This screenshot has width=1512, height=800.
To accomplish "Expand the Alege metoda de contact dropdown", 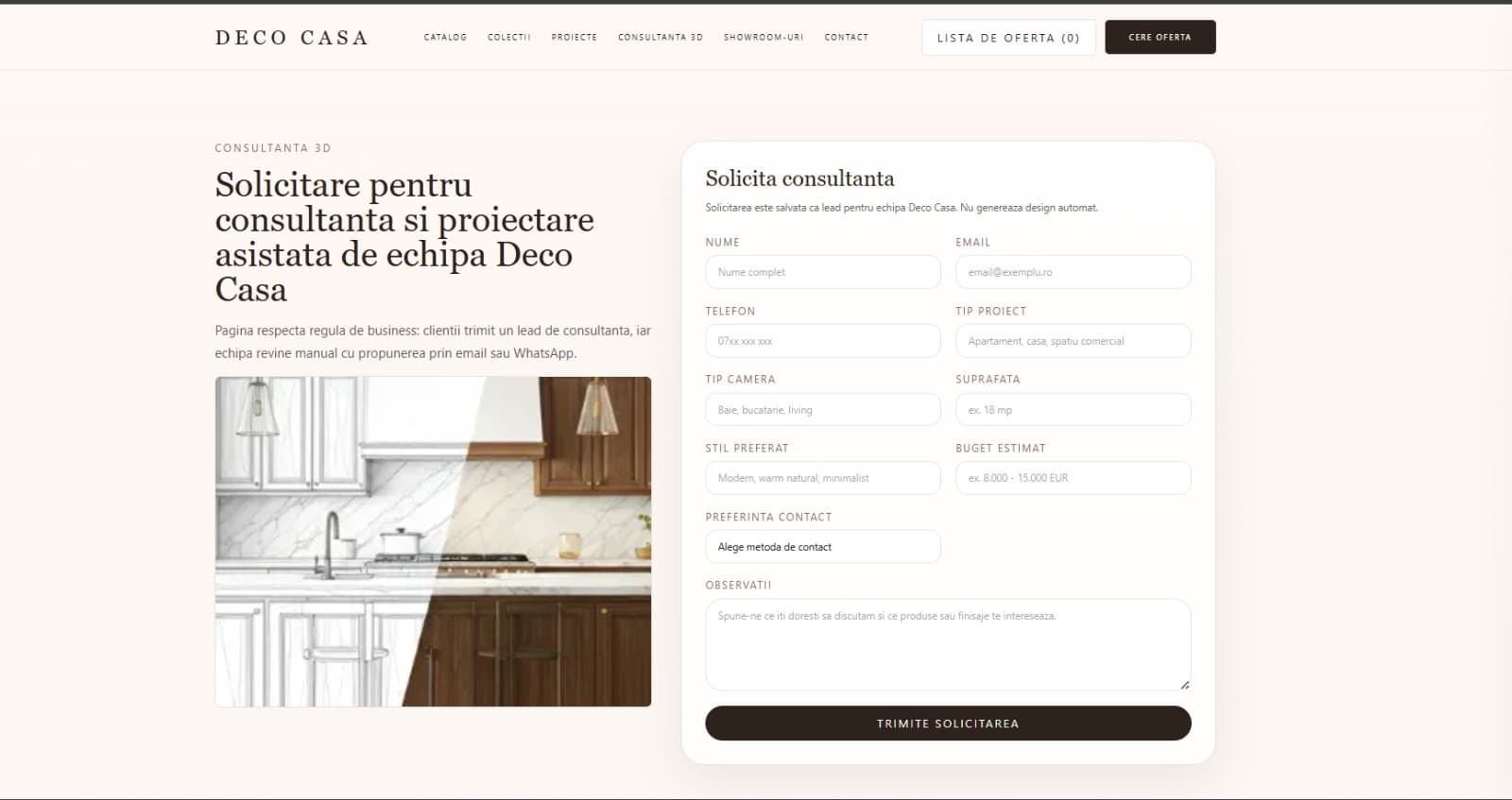I will 823,547.
